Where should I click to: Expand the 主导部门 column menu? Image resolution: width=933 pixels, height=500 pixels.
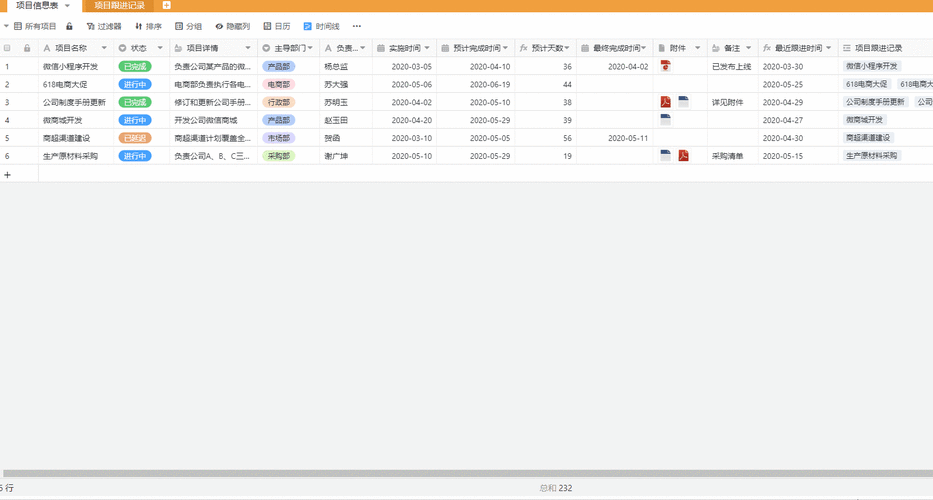311,48
